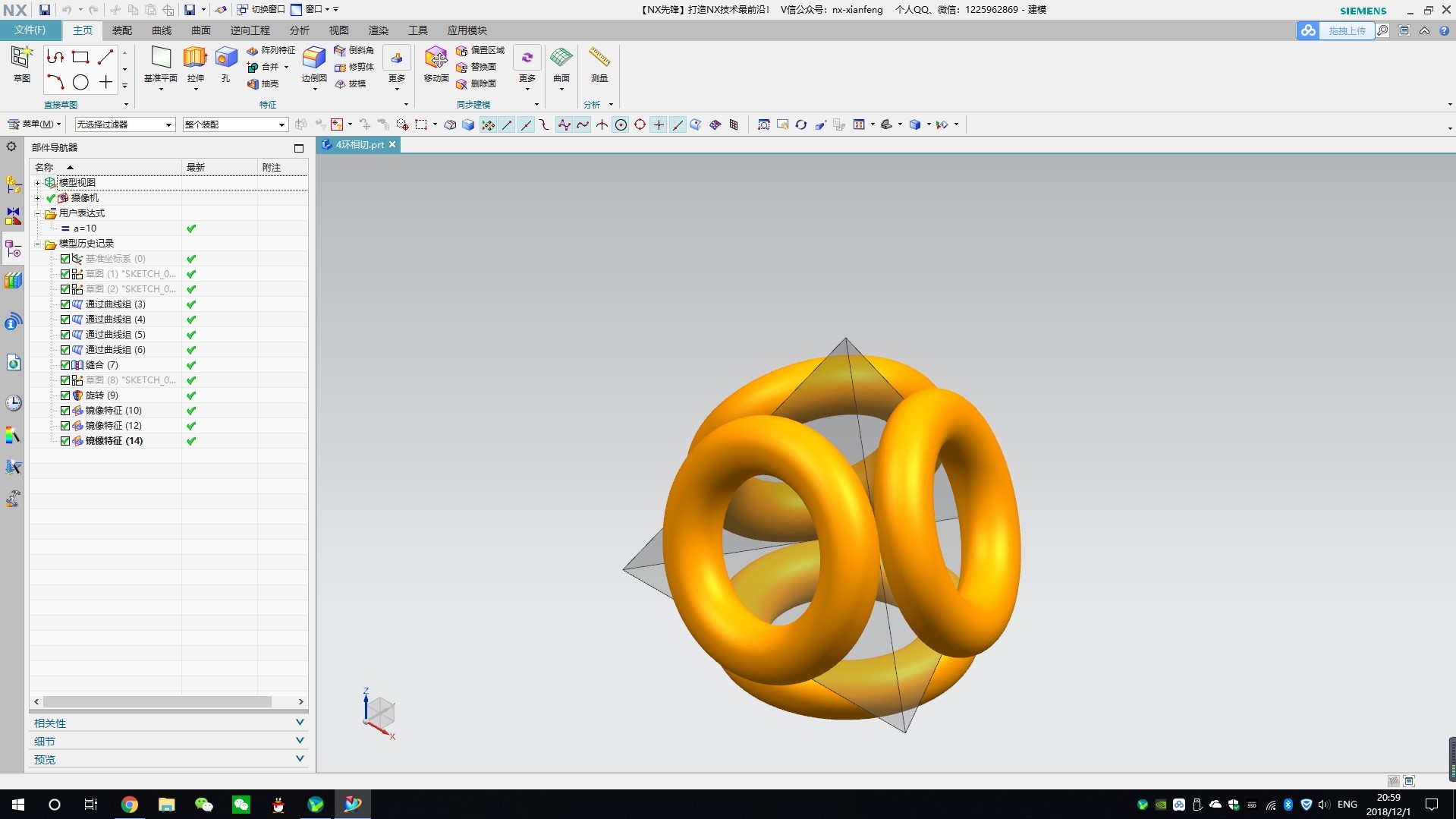Screen dimensions: 1456x819
Task: Select the Circle sketch tool
Action: click(80, 82)
